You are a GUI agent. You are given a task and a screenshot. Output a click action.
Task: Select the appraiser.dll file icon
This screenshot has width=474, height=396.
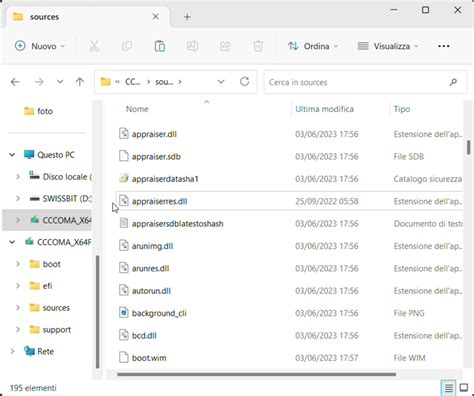point(124,134)
